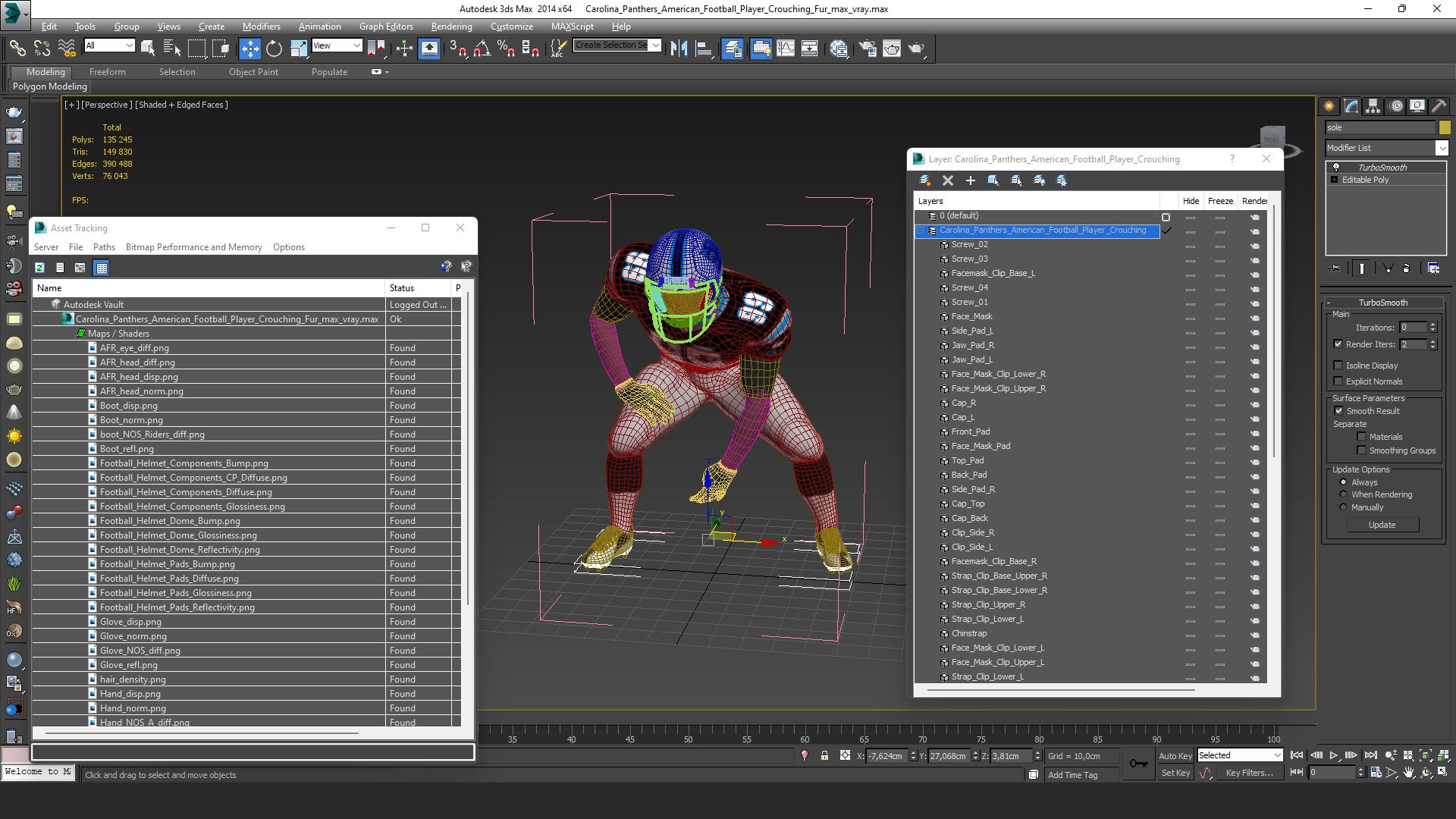The width and height of the screenshot is (1456, 819).
Task: Enable the Isoline Display checkbox
Action: tap(1338, 366)
